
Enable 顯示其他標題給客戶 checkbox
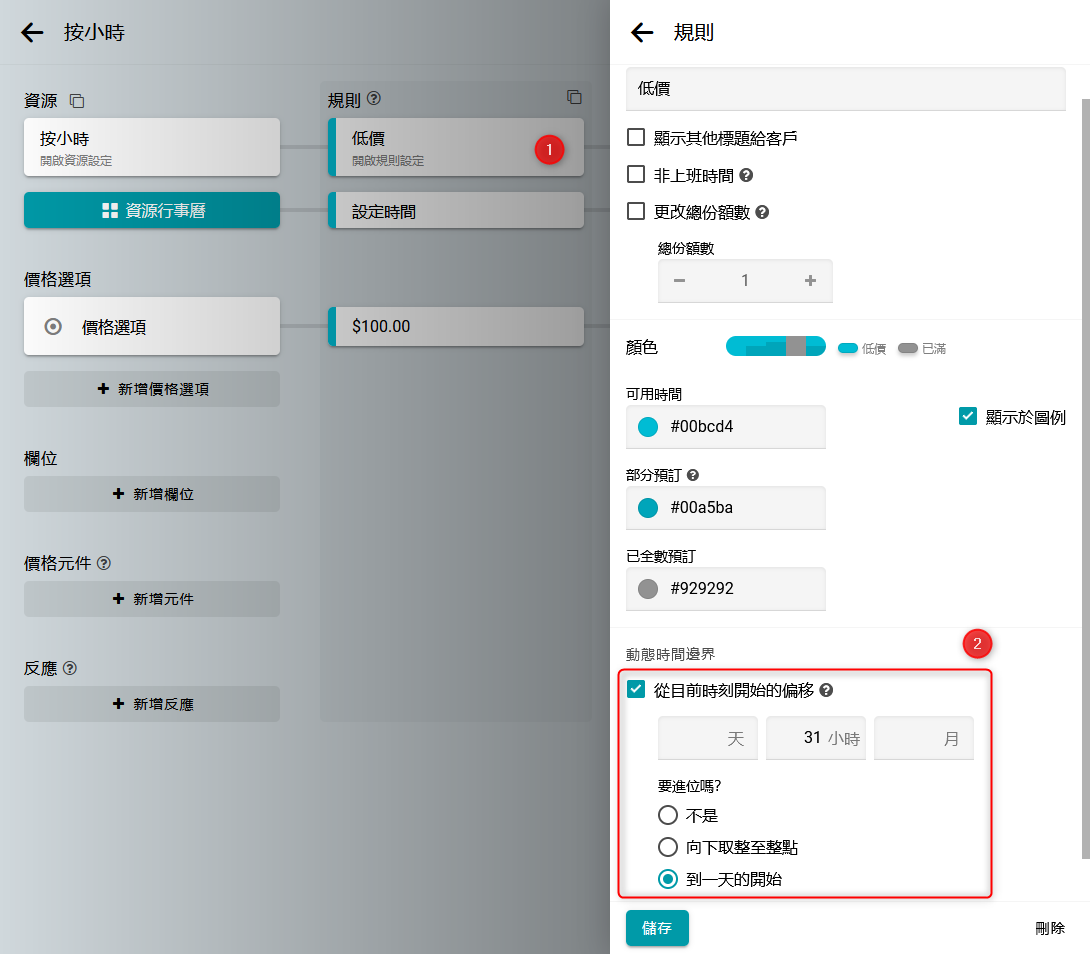[636, 138]
